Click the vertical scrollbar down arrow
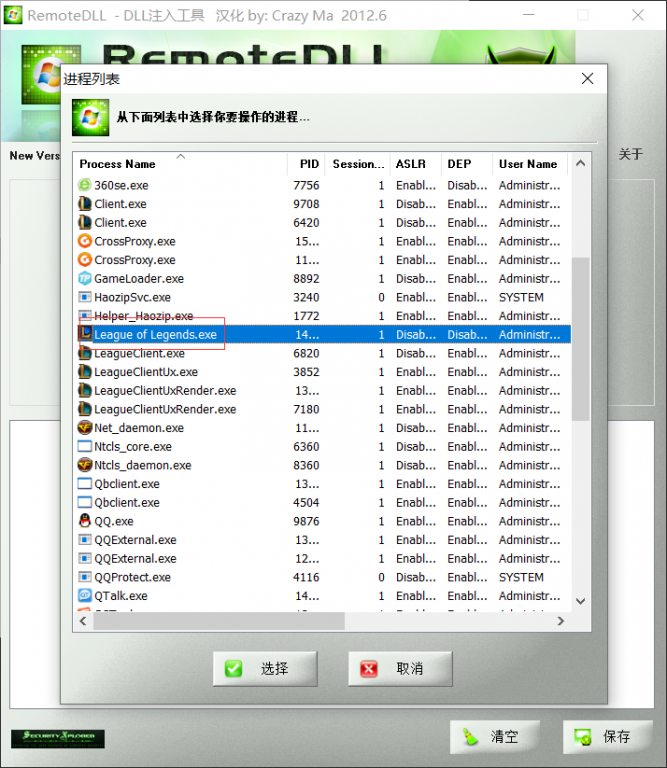The image size is (667, 768). (581, 601)
